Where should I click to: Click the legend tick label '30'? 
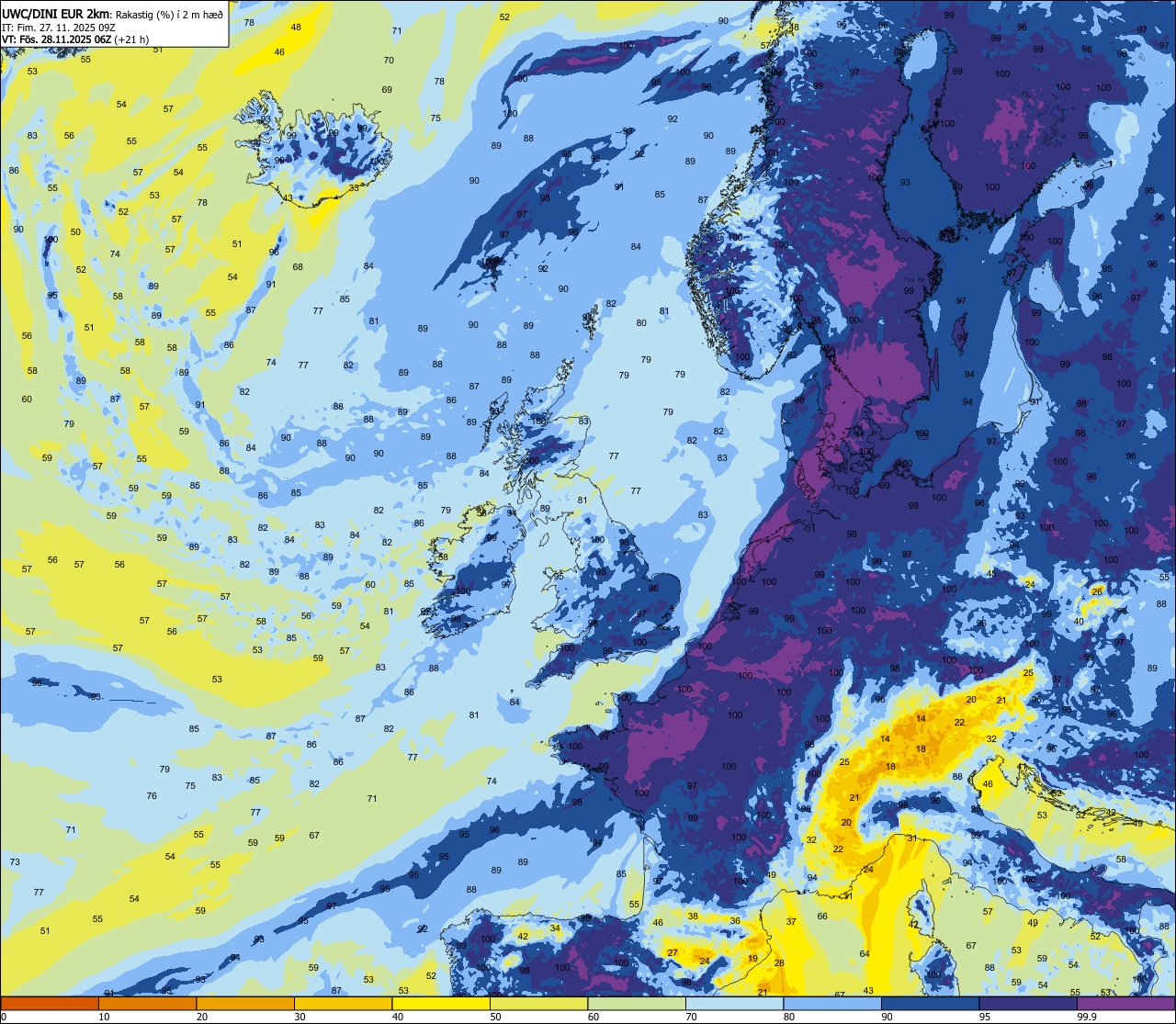300,1017
